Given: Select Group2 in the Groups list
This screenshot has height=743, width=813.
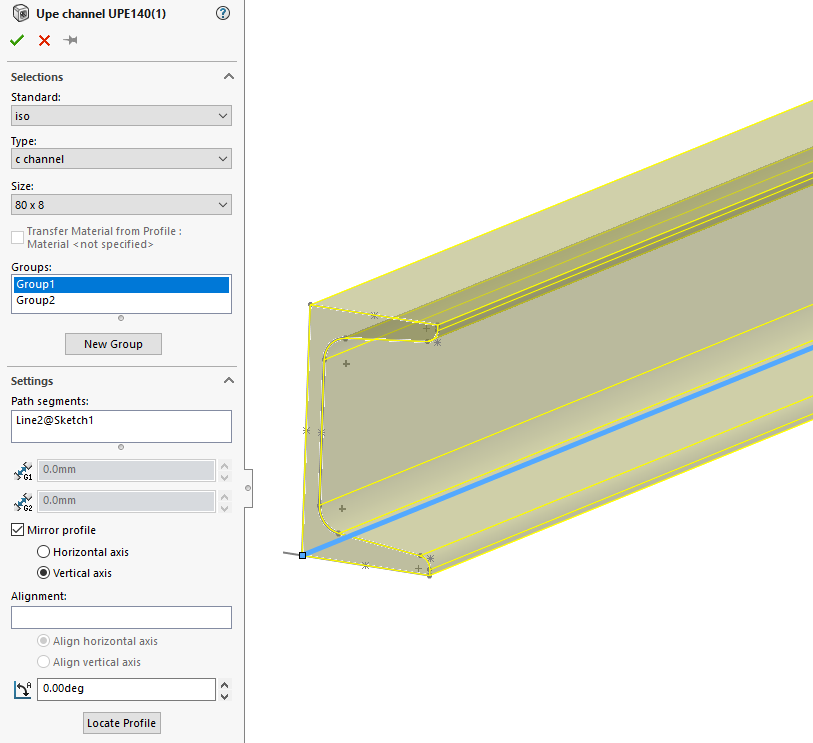Looking at the screenshot, I should 121,300.
